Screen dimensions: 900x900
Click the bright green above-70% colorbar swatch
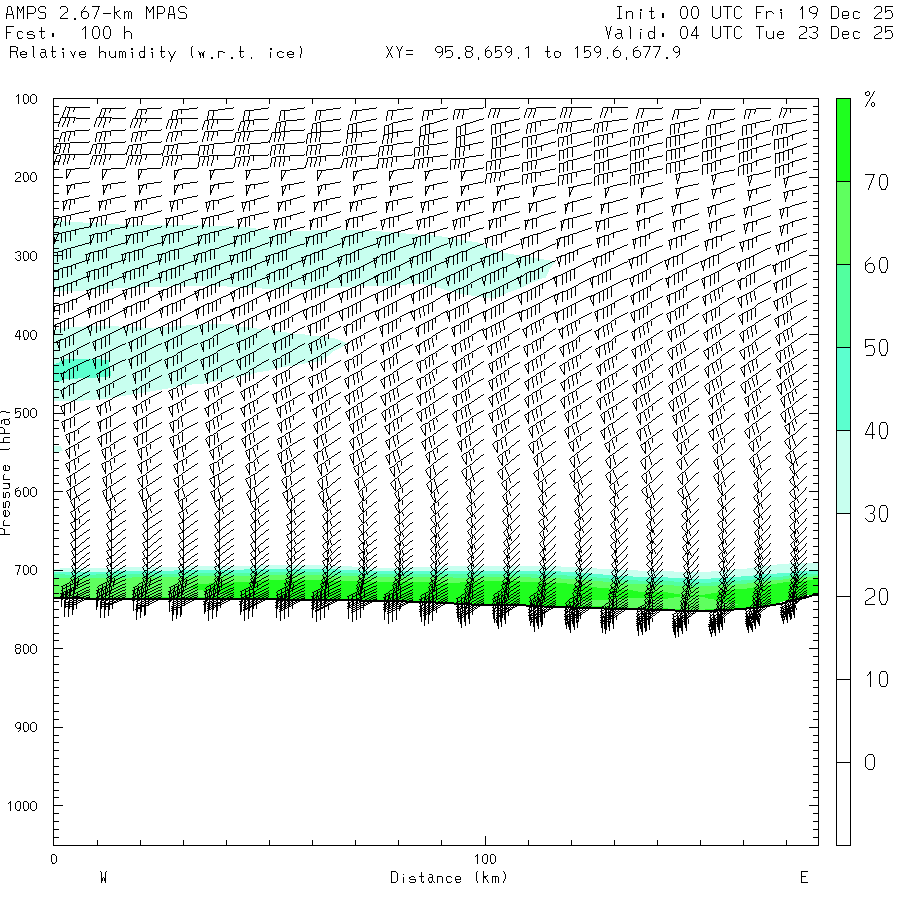[x=843, y=140]
